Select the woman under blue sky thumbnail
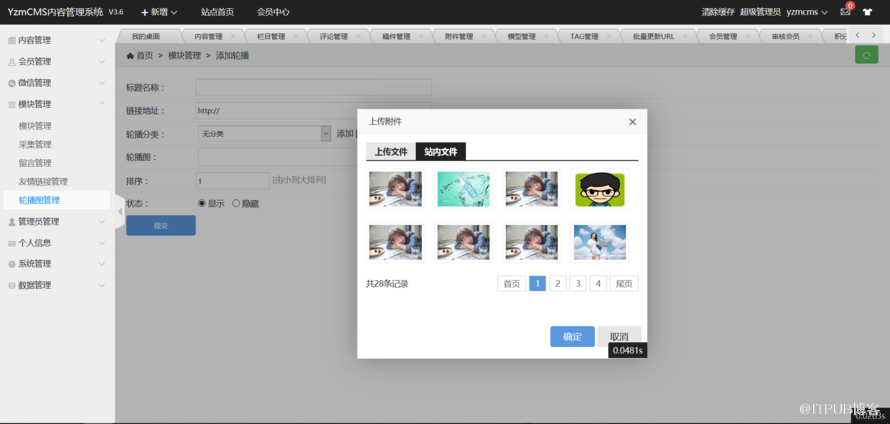Screen dimensions: 890x424 click(600, 242)
